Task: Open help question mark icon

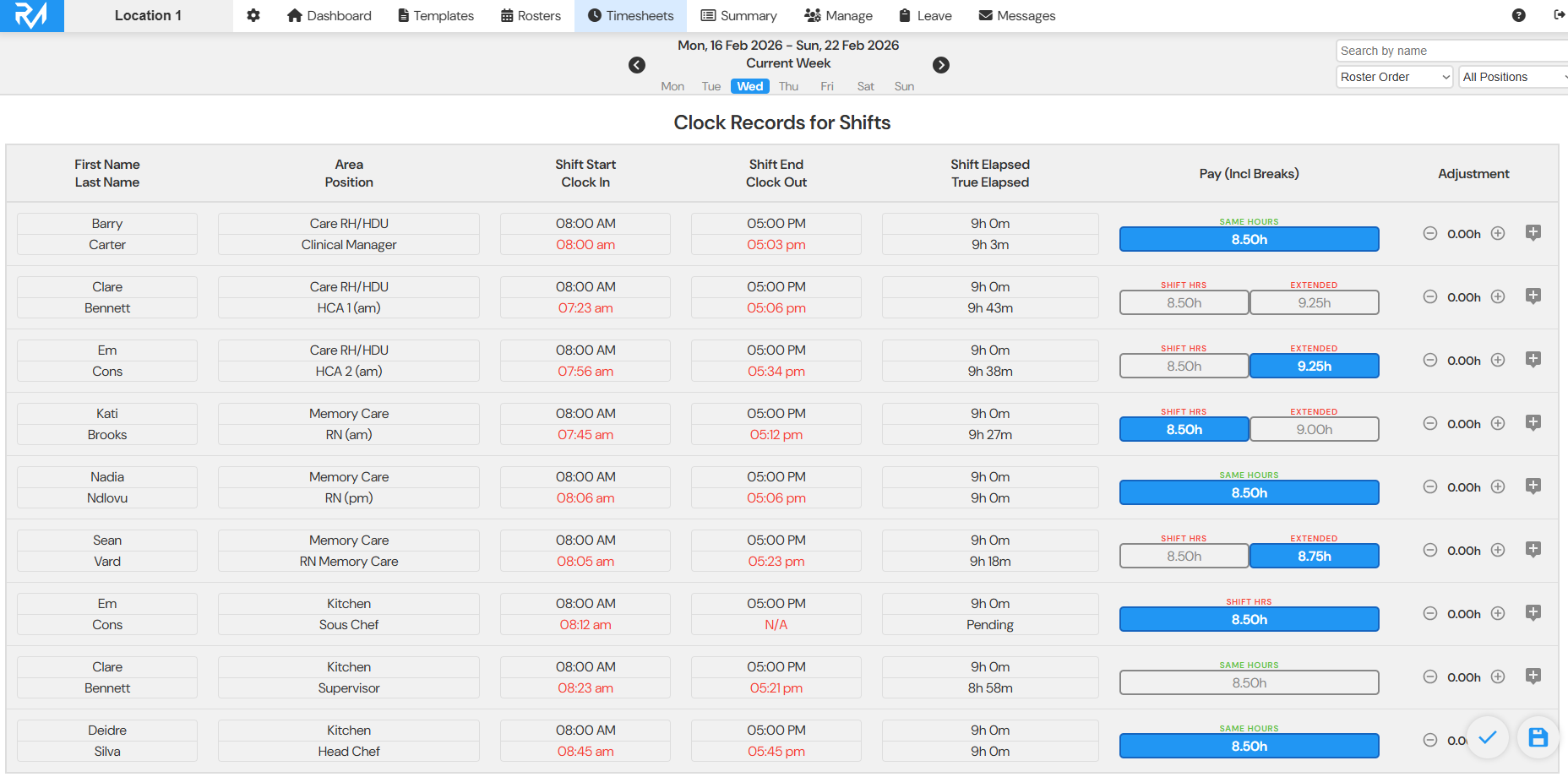Action: pyautogui.click(x=1518, y=15)
